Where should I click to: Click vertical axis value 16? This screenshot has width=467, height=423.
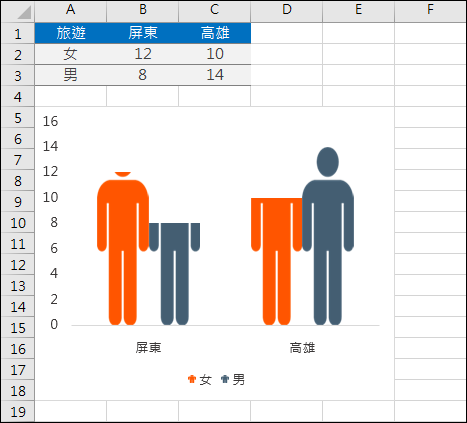(x=50, y=121)
